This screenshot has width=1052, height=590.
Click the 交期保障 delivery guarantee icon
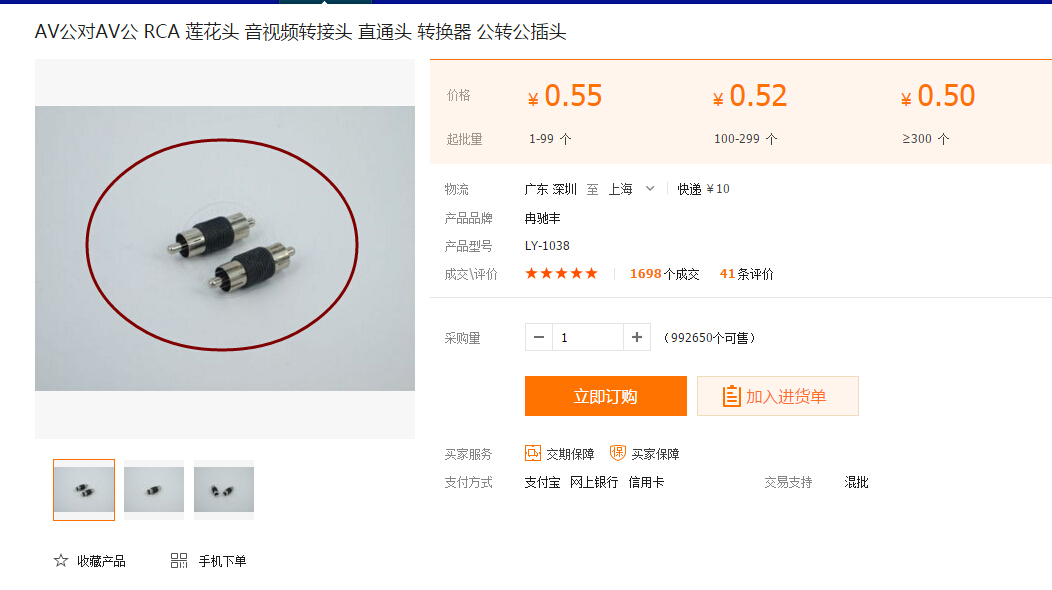(x=533, y=454)
